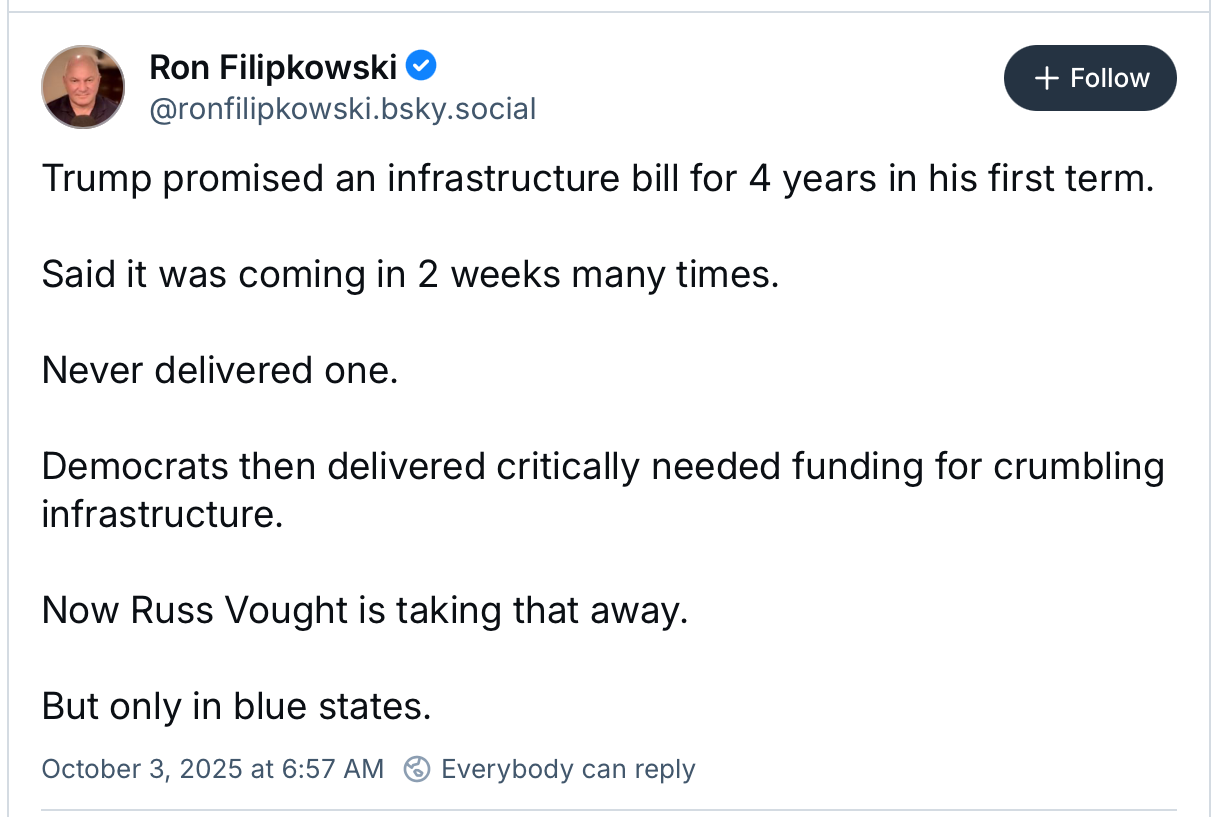Click the "Said it was coming" line
The width and height of the screenshot is (1218, 817).
(409, 274)
